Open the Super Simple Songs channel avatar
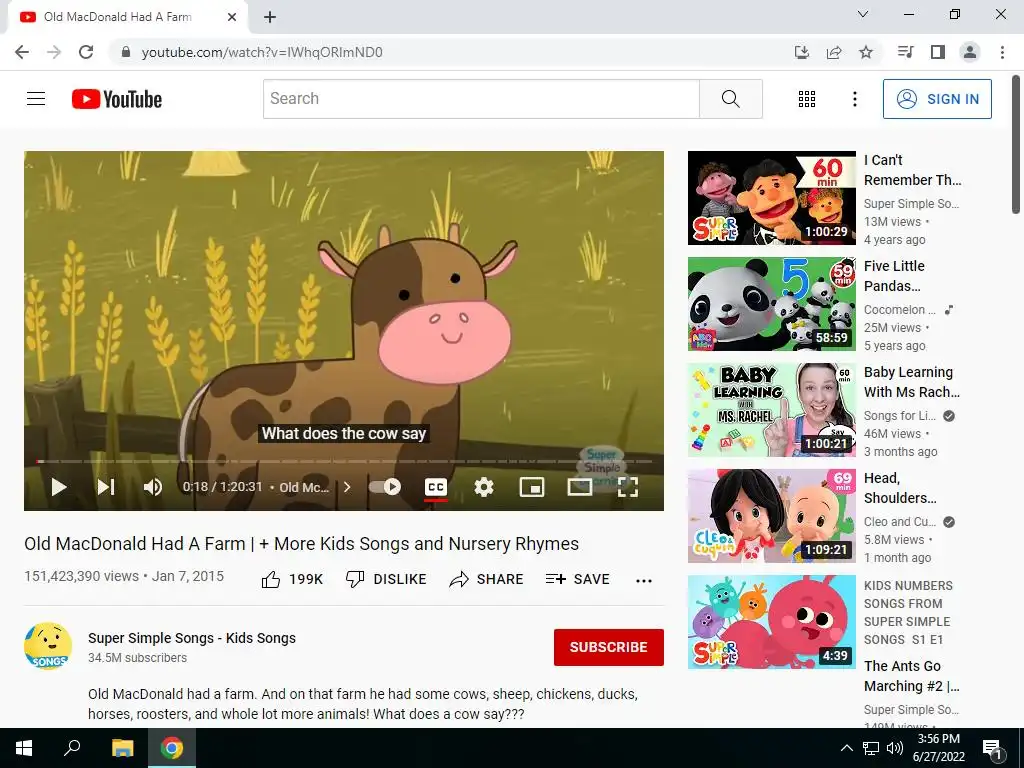Viewport: 1024px width, 768px height. click(x=48, y=646)
